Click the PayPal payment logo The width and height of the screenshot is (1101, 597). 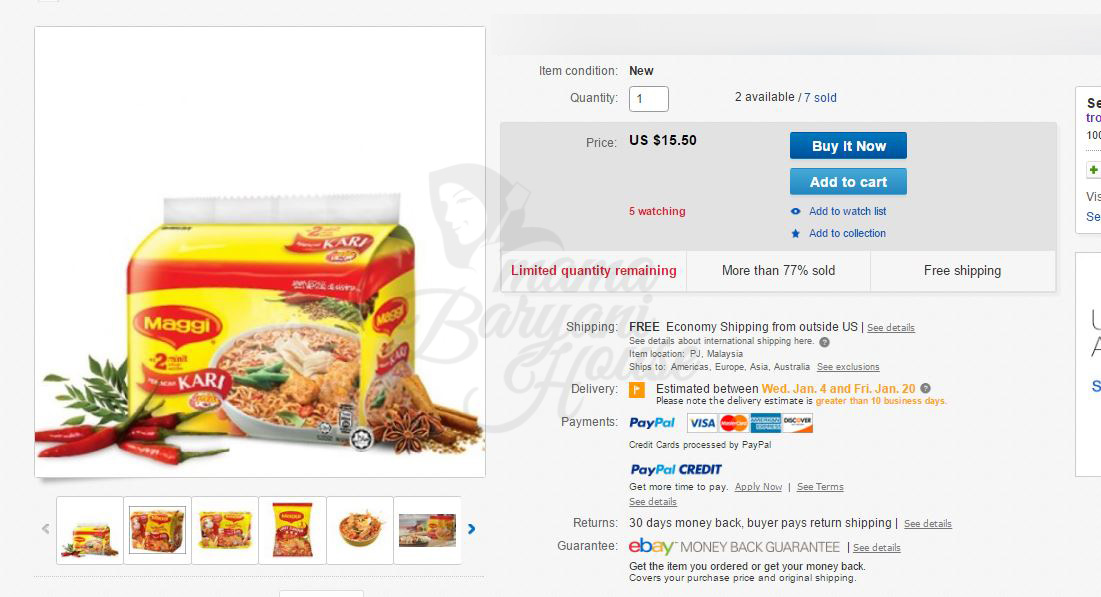(652, 423)
